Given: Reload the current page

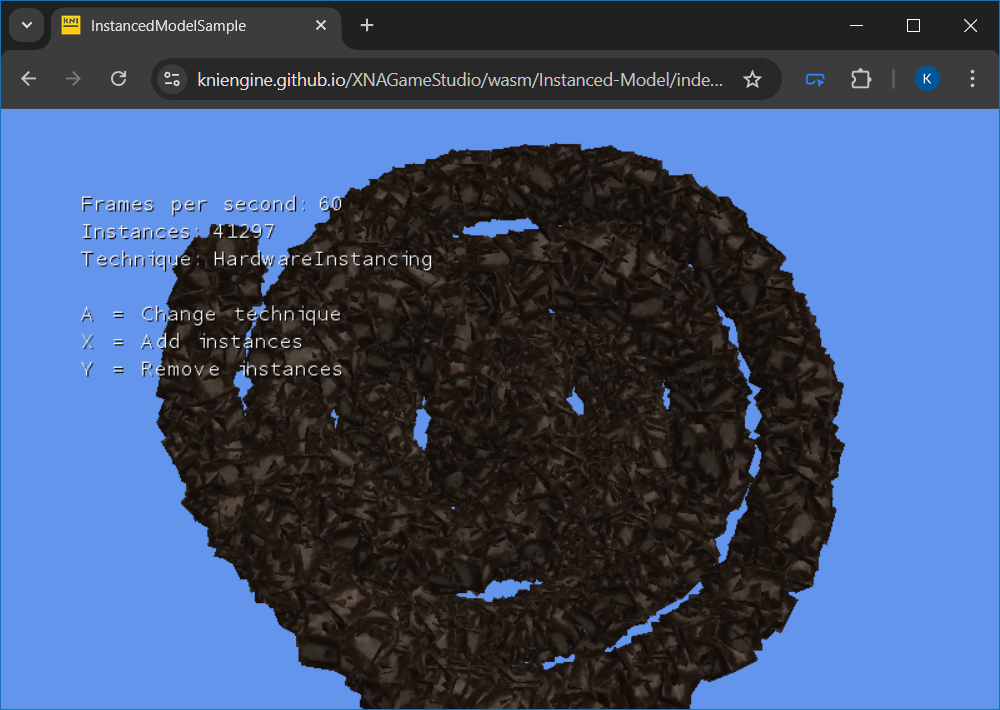Looking at the screenshot, I should tap(118, 79).
